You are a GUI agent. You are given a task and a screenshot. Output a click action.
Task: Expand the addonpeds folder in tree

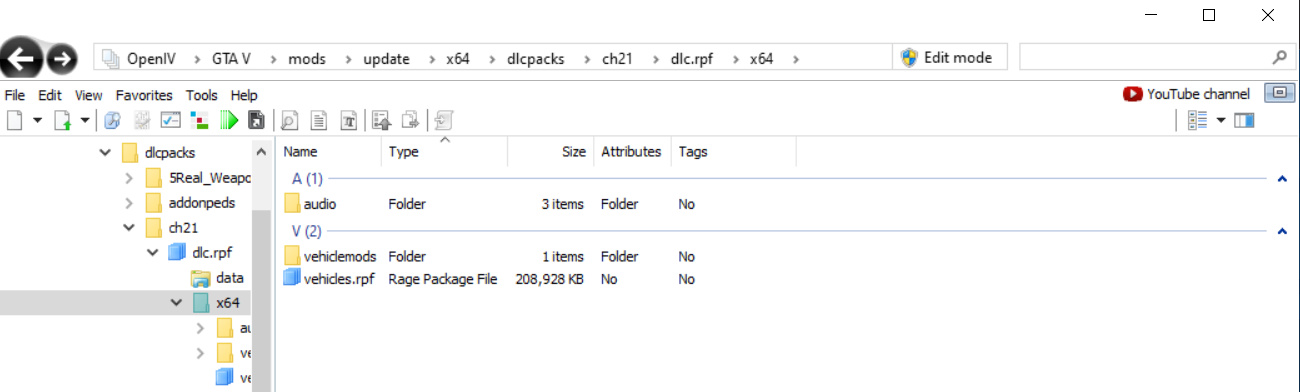[128, 203]
